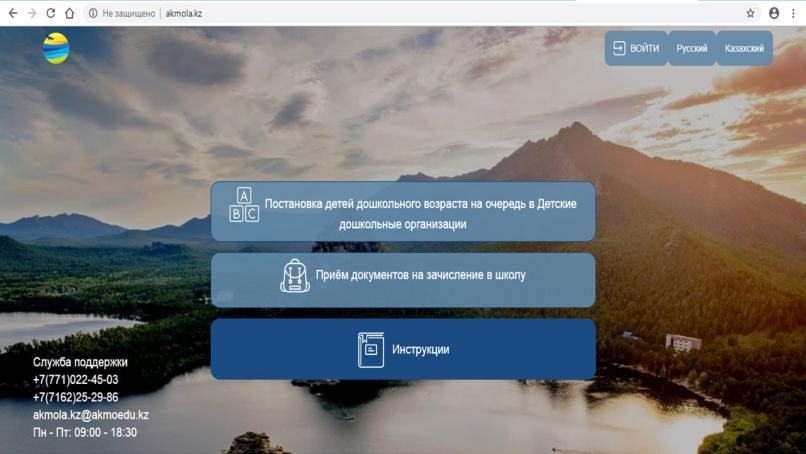Click support phone +7(771)022-45-03
The image size is (806, 454).
76,380
